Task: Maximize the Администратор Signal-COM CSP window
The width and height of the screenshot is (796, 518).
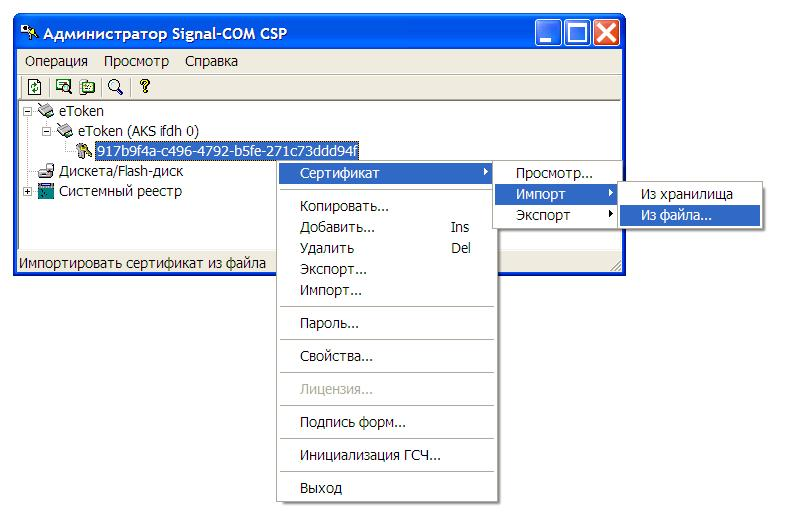Action: (x=578, y=33)
